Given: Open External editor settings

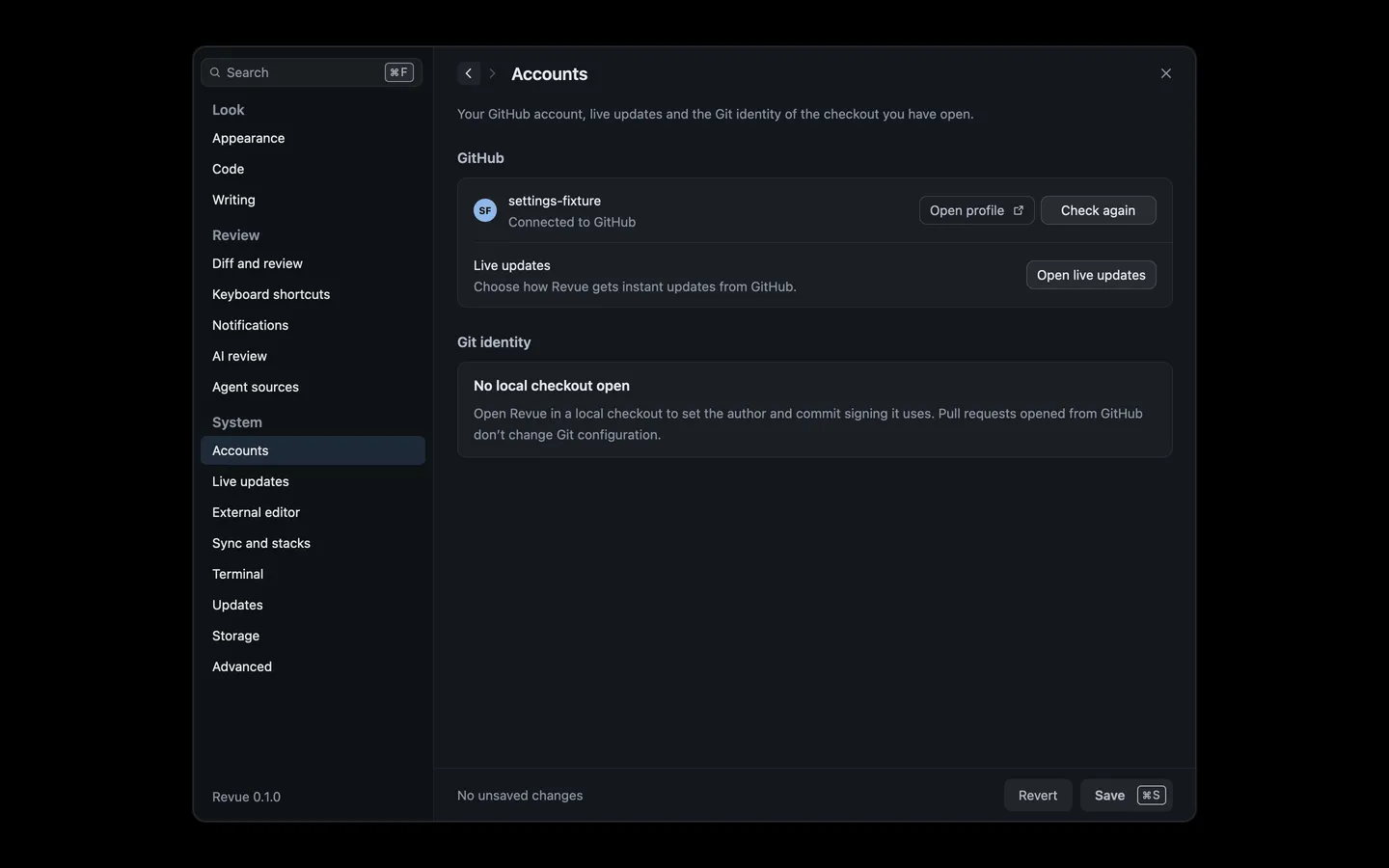Looking at the screenshot, I should (x=313, y=512).
